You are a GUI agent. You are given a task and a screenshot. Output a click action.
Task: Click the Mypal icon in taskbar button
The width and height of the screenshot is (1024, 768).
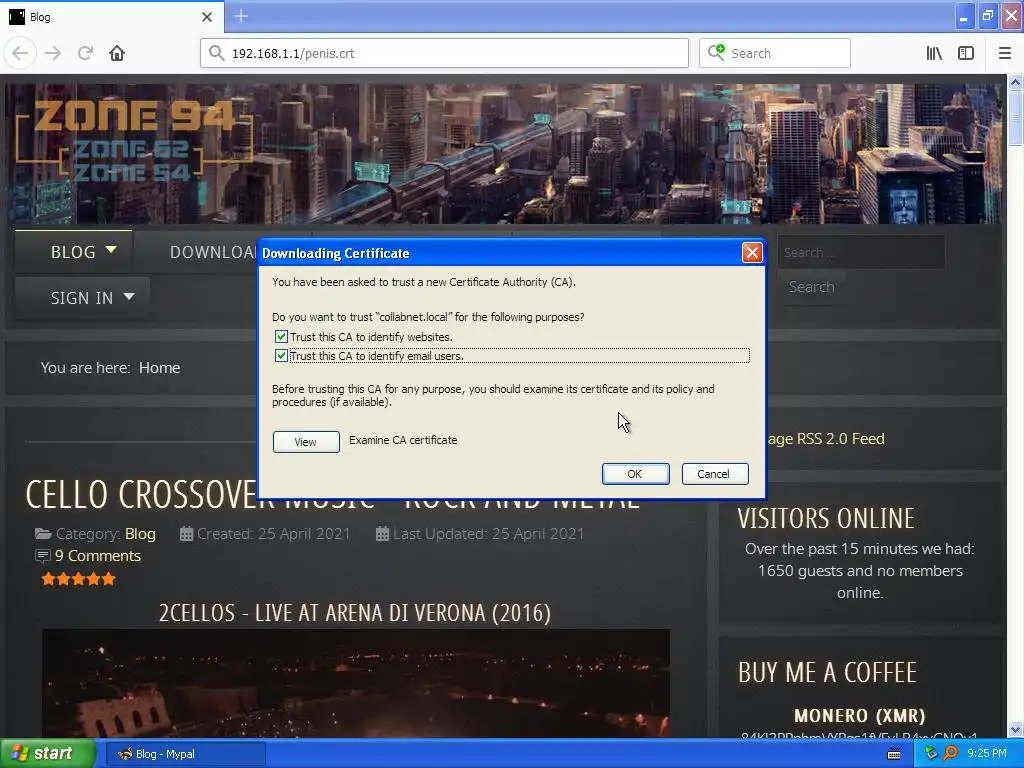(125, 754)
